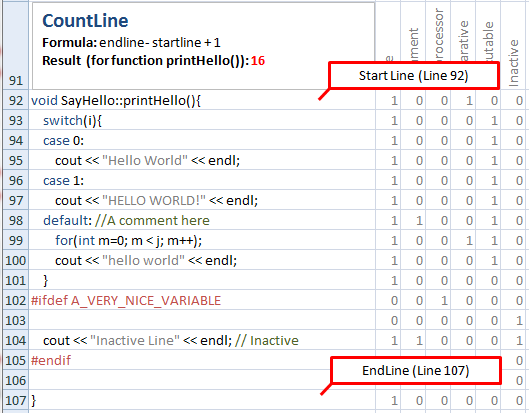This screenshot has width=531, height=419.
Task: Click the #ifdef A_VERY_NICE_VARIABLE cell
Action: click(202, 300)
